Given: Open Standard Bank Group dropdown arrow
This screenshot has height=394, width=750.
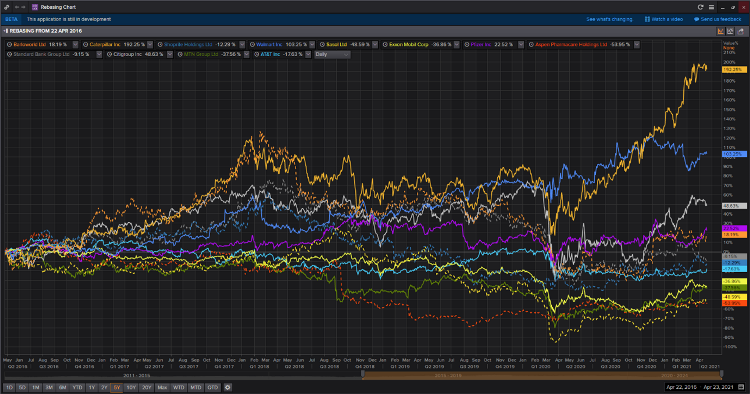Looking at the screenshot, I should [x=99, y=55].
